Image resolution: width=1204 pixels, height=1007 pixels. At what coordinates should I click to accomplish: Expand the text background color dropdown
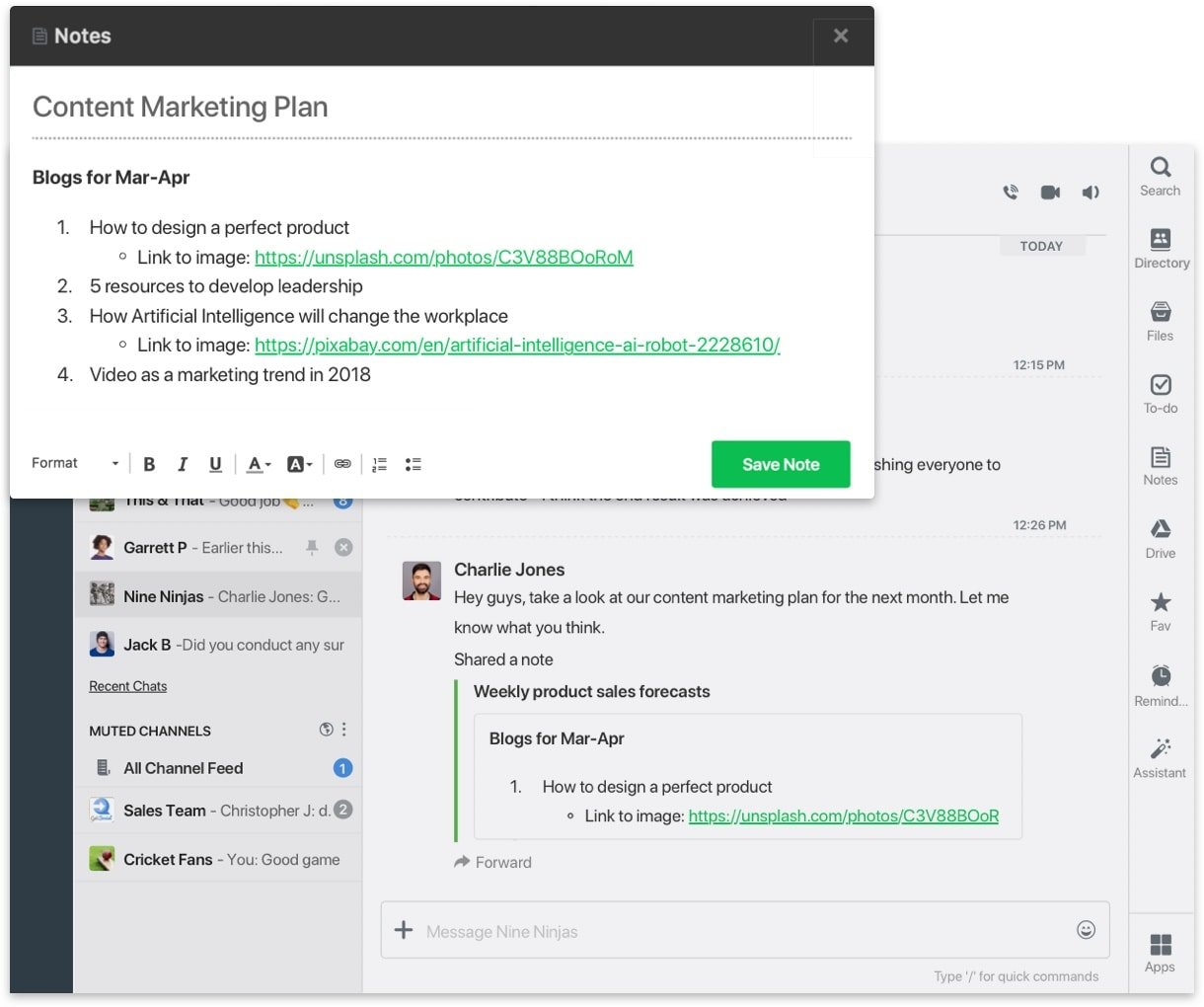(299, 464)
